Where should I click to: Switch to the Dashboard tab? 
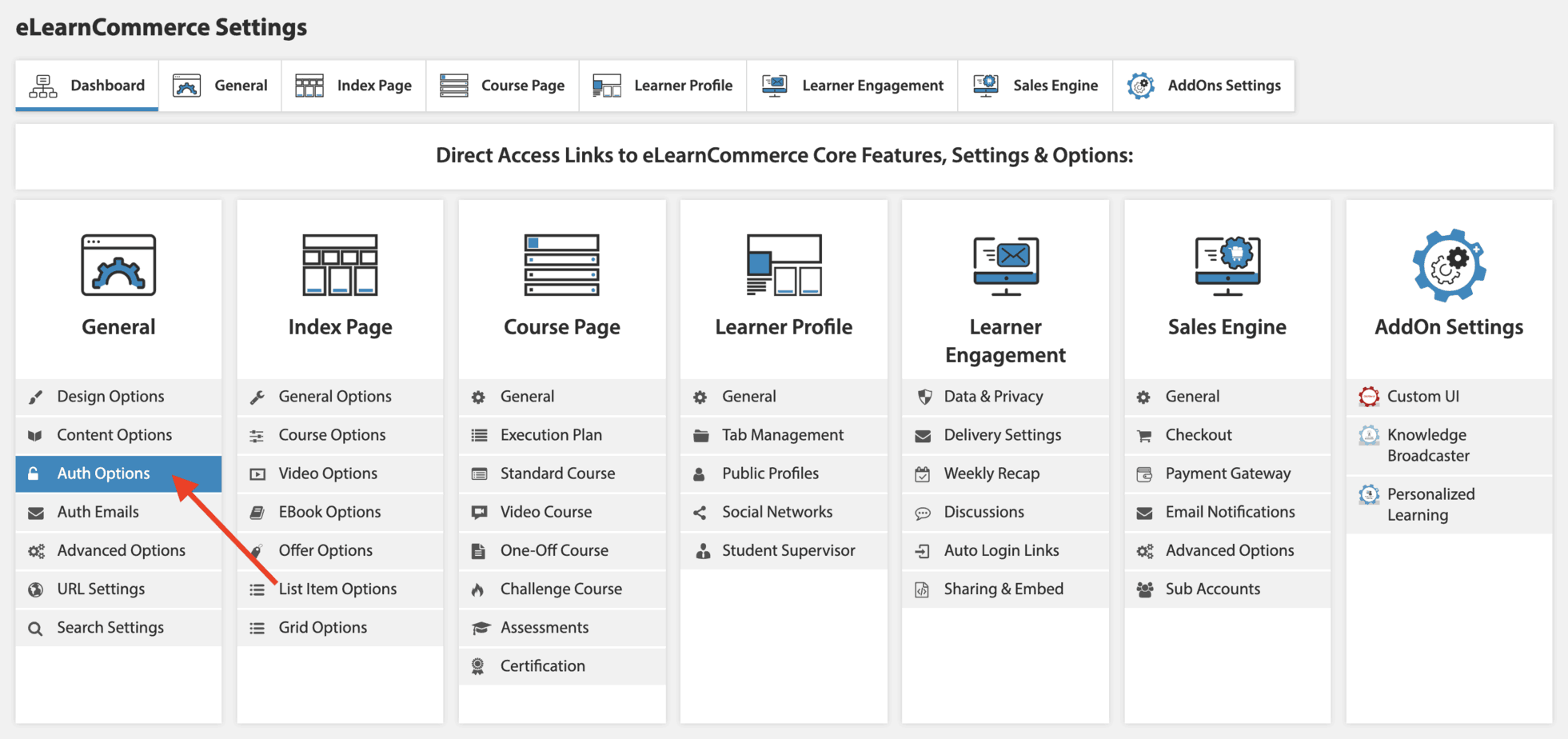tap(86, 85)
